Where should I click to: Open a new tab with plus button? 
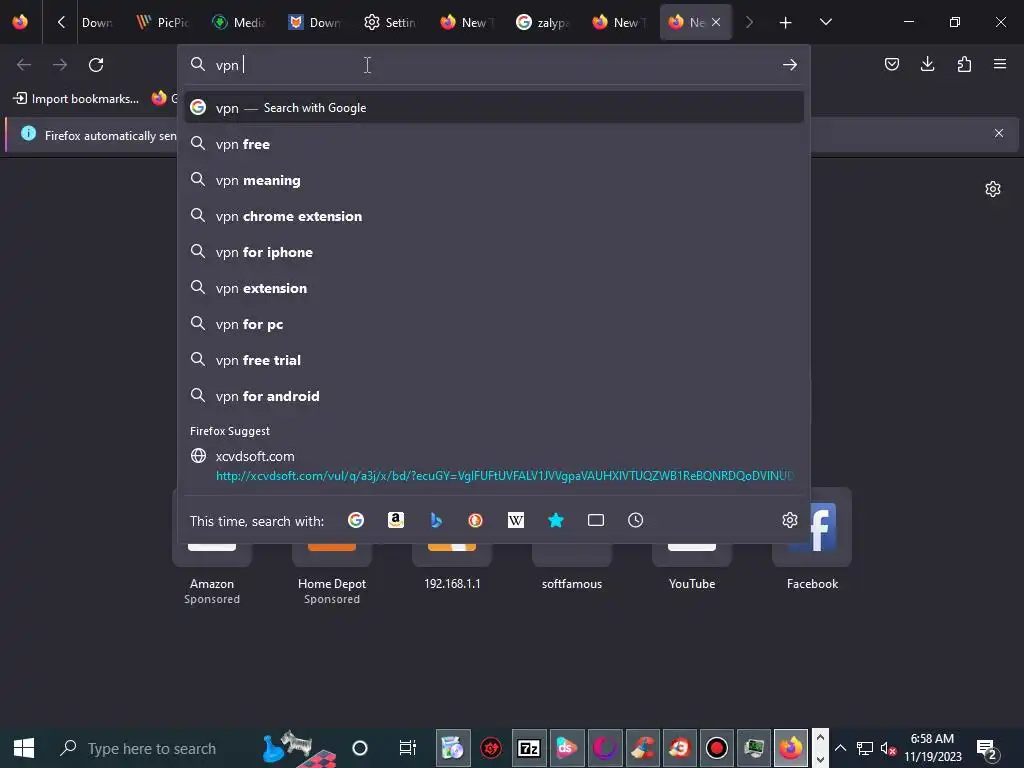tap(785, 23)
